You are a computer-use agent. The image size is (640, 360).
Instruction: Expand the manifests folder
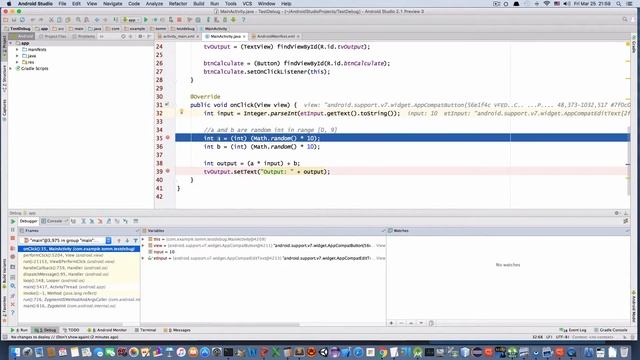(x=18, y=49)
